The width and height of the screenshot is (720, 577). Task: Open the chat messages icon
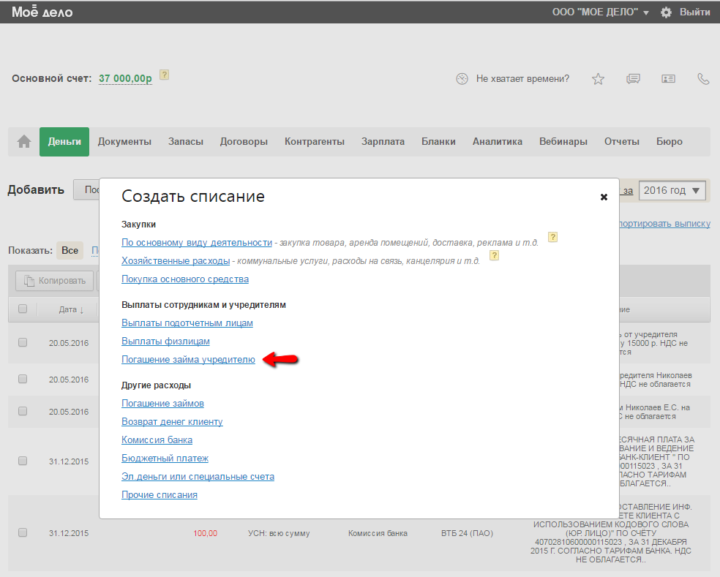click(632, 79)
